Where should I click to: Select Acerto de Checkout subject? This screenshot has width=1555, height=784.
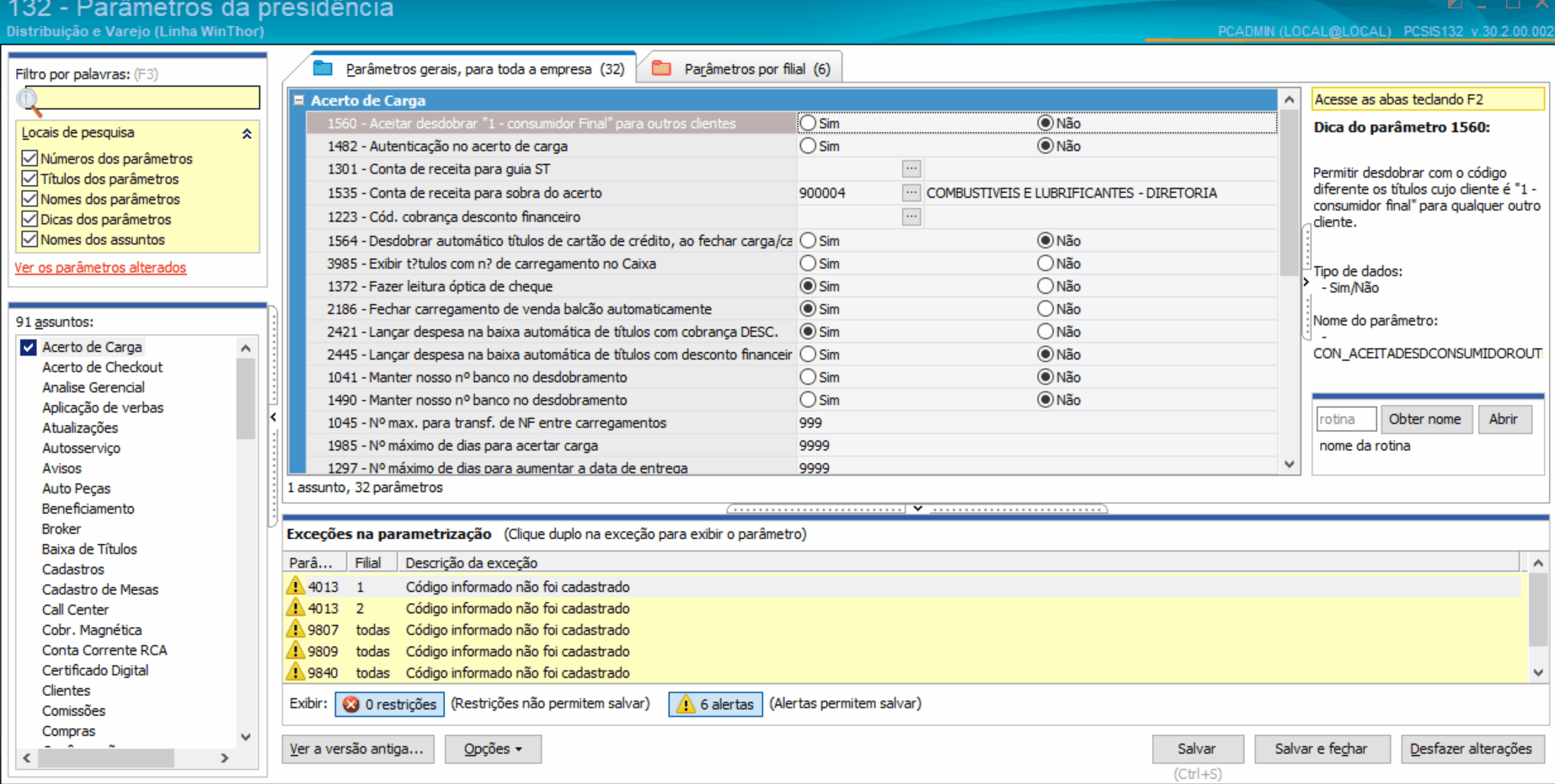coord(102,367)
